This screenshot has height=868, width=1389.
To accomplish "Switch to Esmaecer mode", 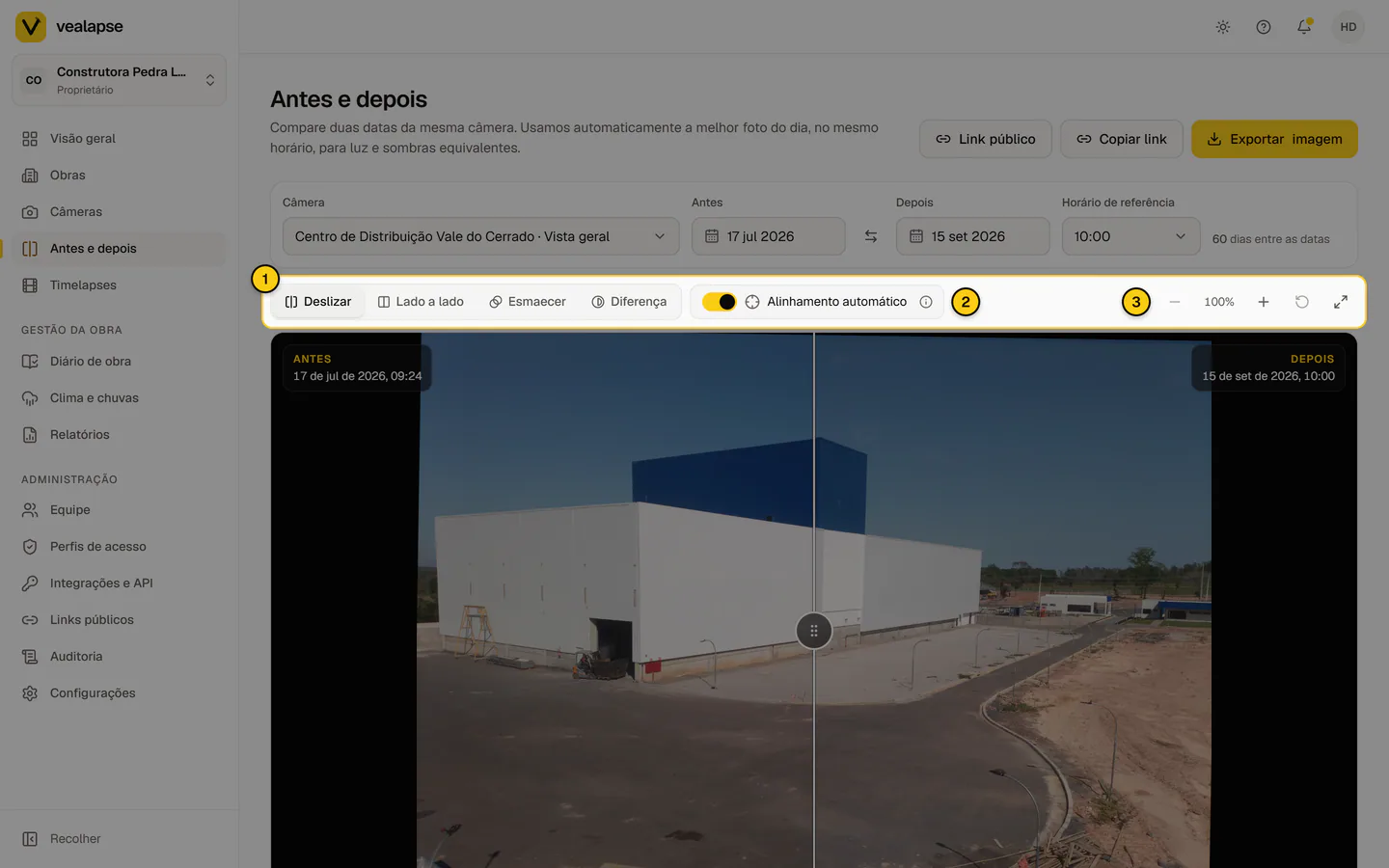I will click(x=528, y=302).
